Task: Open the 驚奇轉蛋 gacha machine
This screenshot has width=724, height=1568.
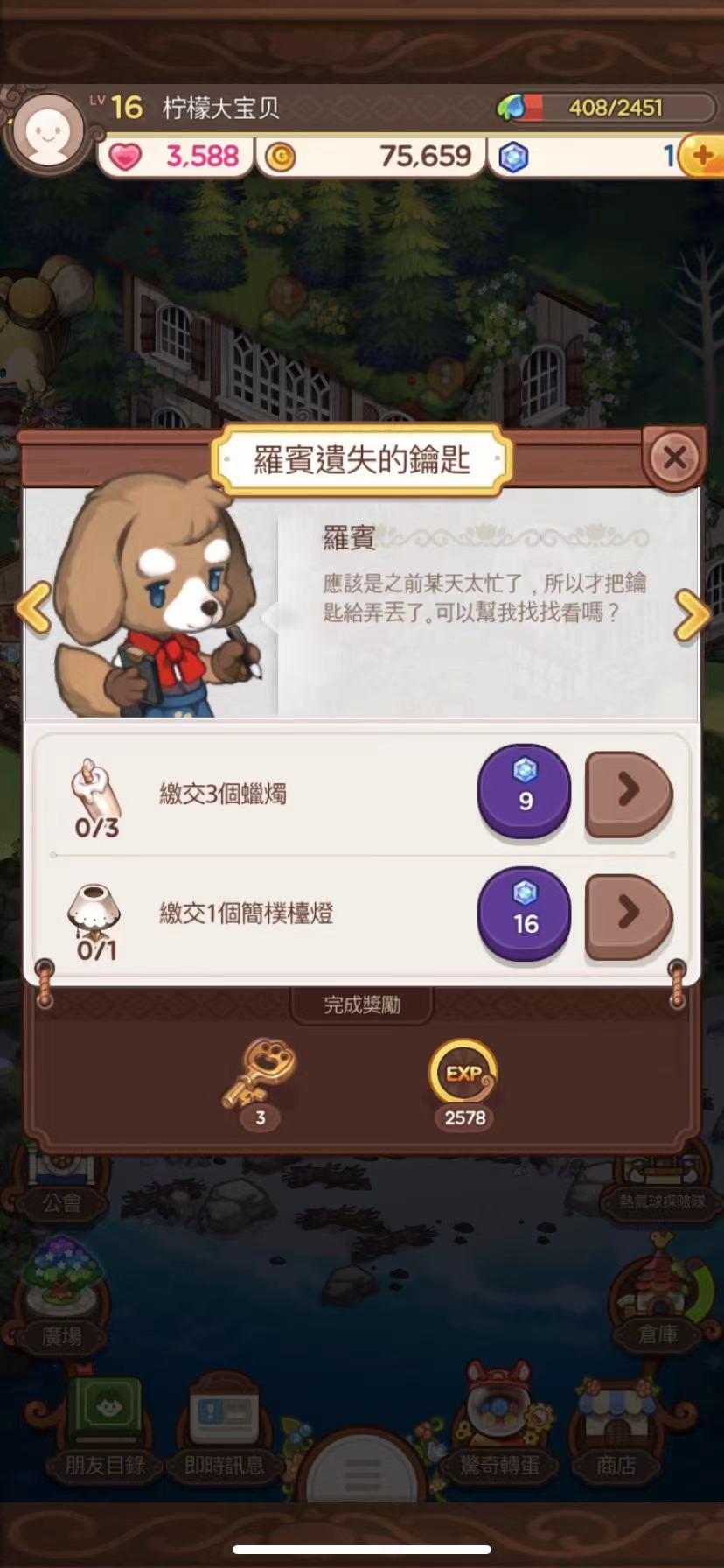Action: pyautogui.click(x=500, y=1424)
